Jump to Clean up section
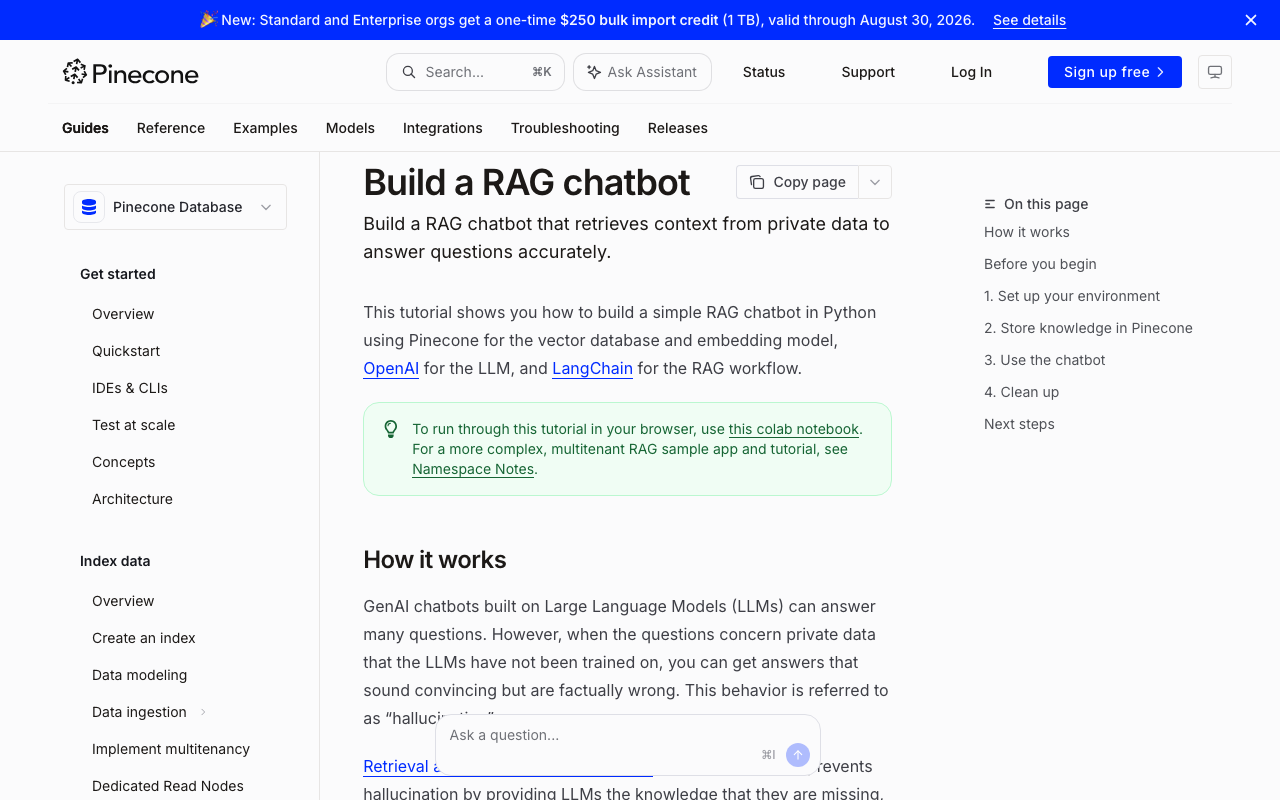 [1021, 392]
